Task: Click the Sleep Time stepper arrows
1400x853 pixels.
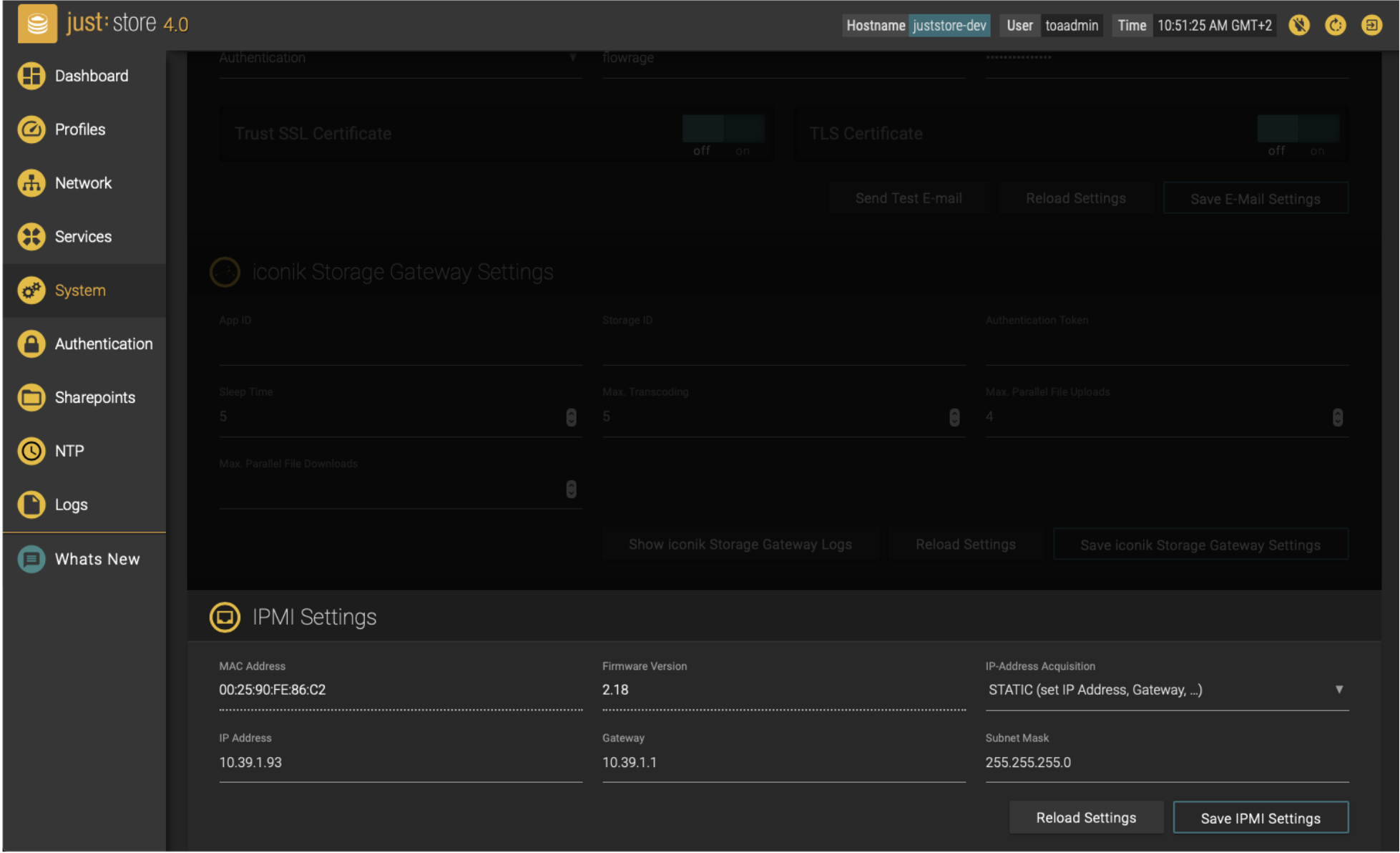Action: tap(571, 417)
